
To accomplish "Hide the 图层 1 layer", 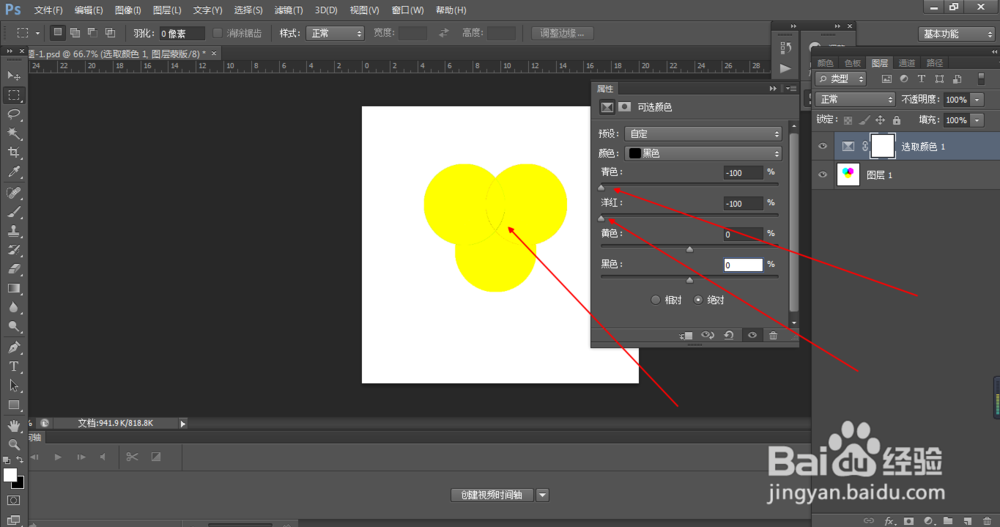I will 823,175.
